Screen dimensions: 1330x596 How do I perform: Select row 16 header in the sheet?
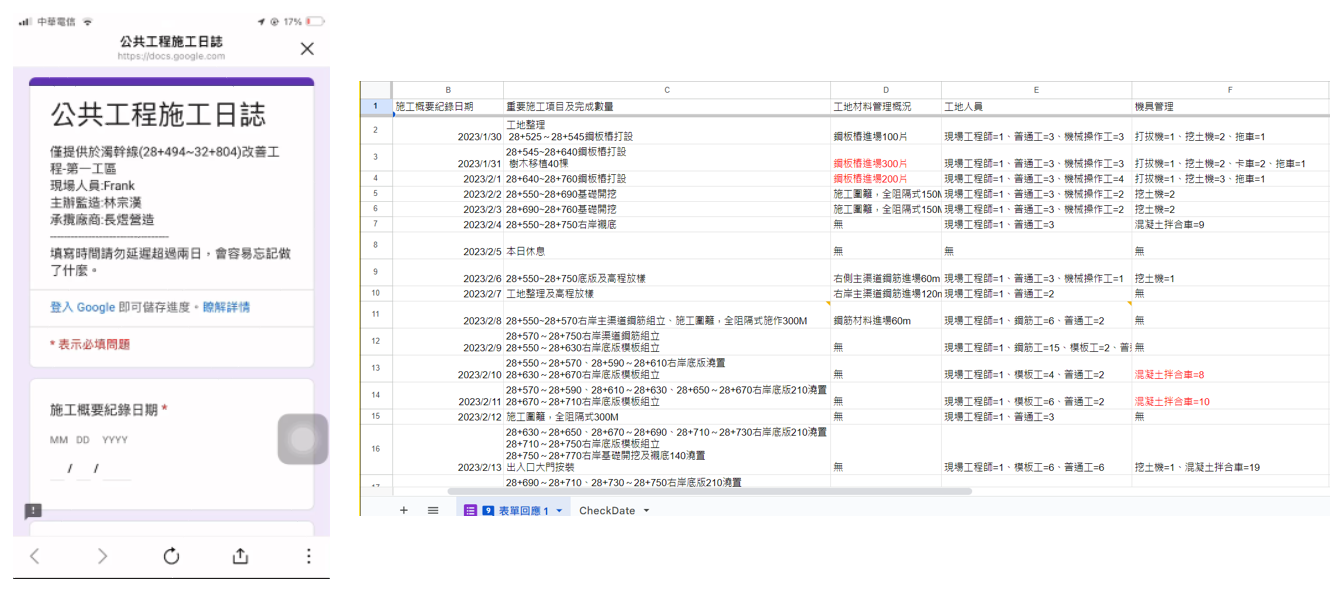click(375, 449)
